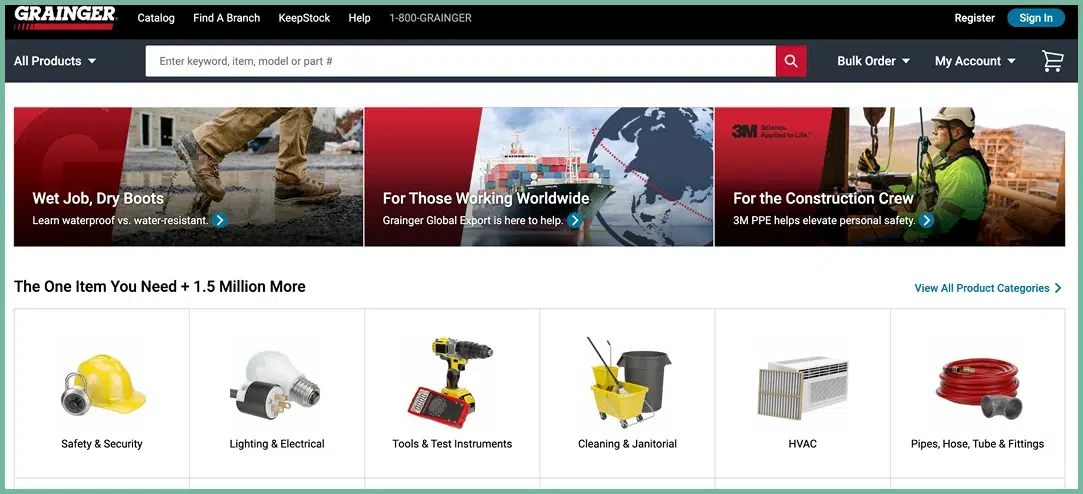The height and width of the screenshot is (494, 1083).
Task: Open the Catalog menu item
Action: pos(156,18)
